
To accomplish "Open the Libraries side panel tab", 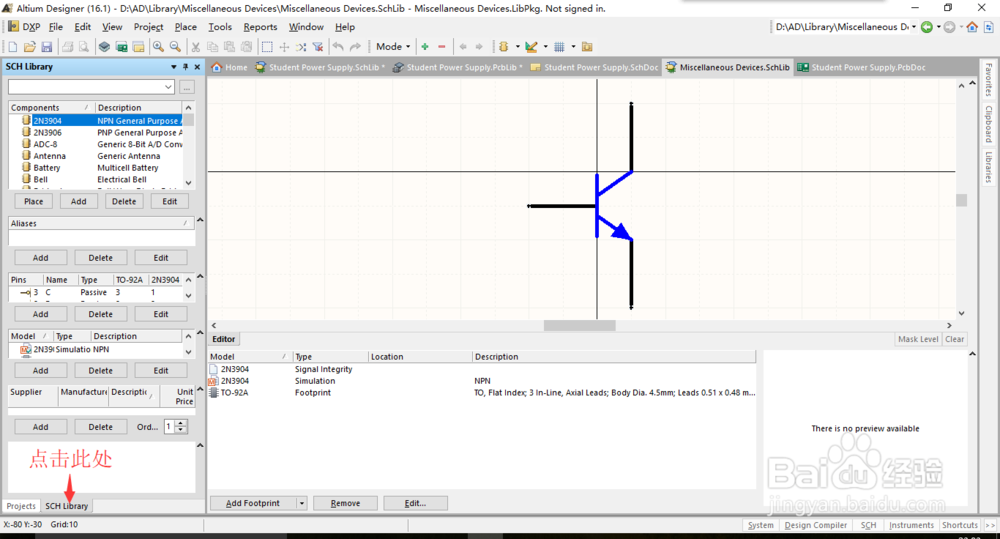I will 989,166.
